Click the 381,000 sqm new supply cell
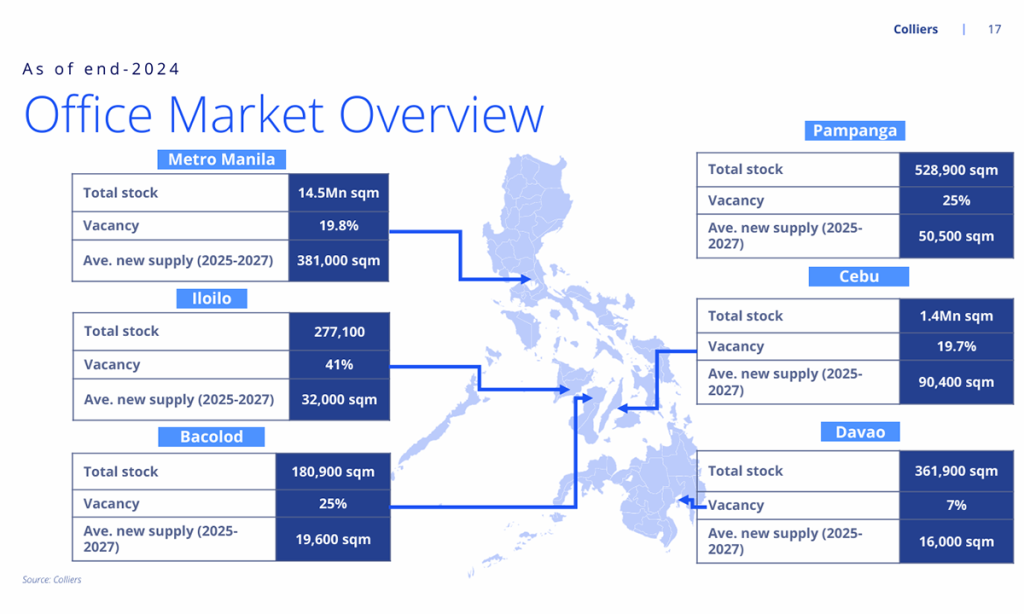Viewport: 1024px width, 614px height. (x=339, y=260)
